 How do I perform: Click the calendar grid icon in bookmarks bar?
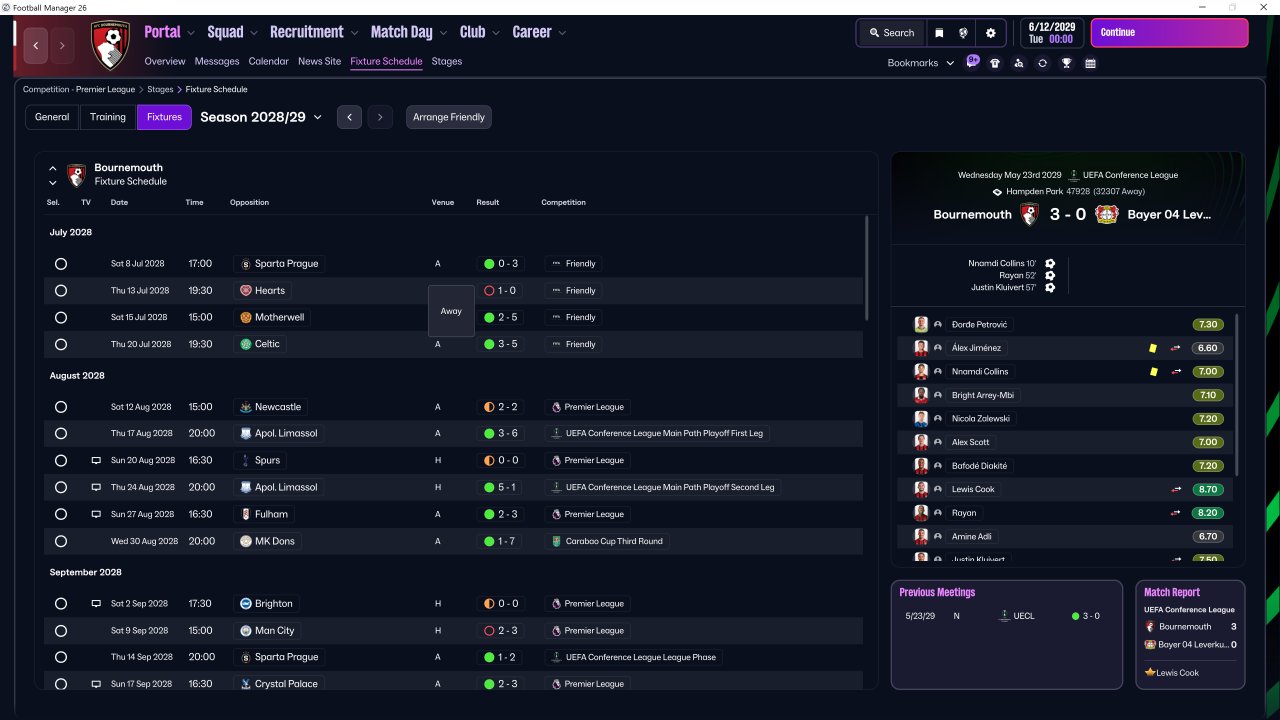[x=1090, y=63]
